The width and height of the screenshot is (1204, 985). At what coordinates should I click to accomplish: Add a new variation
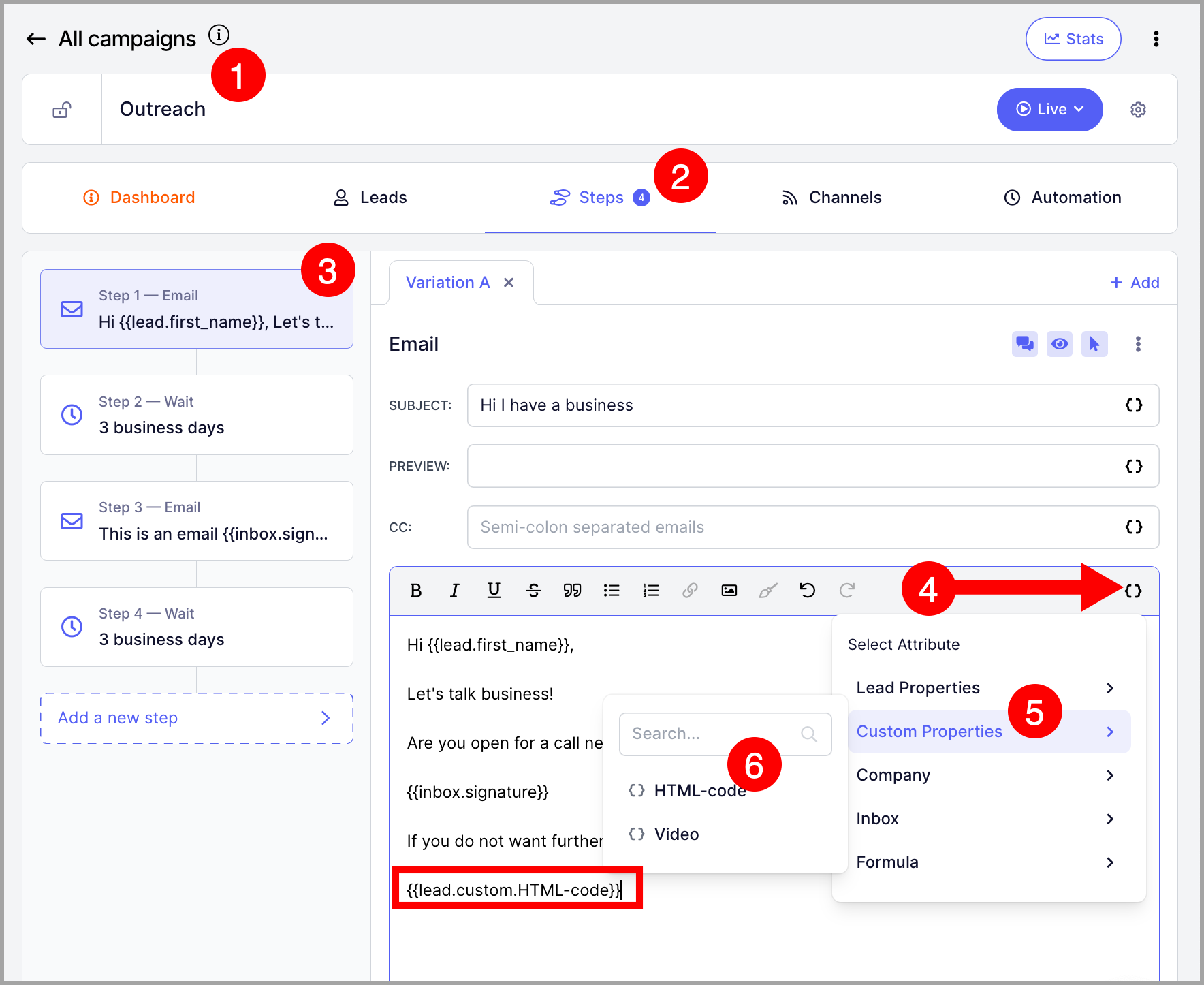[1135, 283]
